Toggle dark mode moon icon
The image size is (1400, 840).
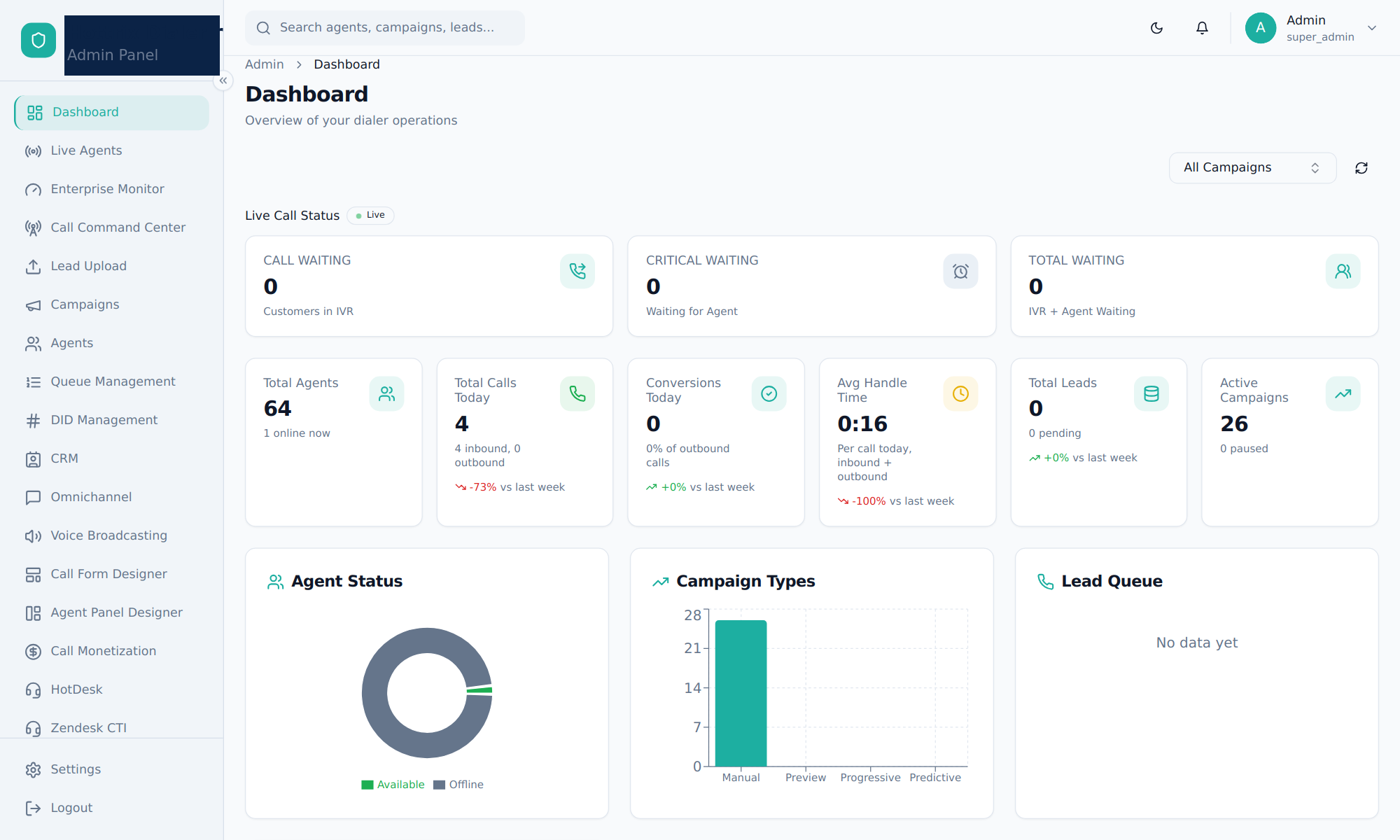(x=1156, y=28)
